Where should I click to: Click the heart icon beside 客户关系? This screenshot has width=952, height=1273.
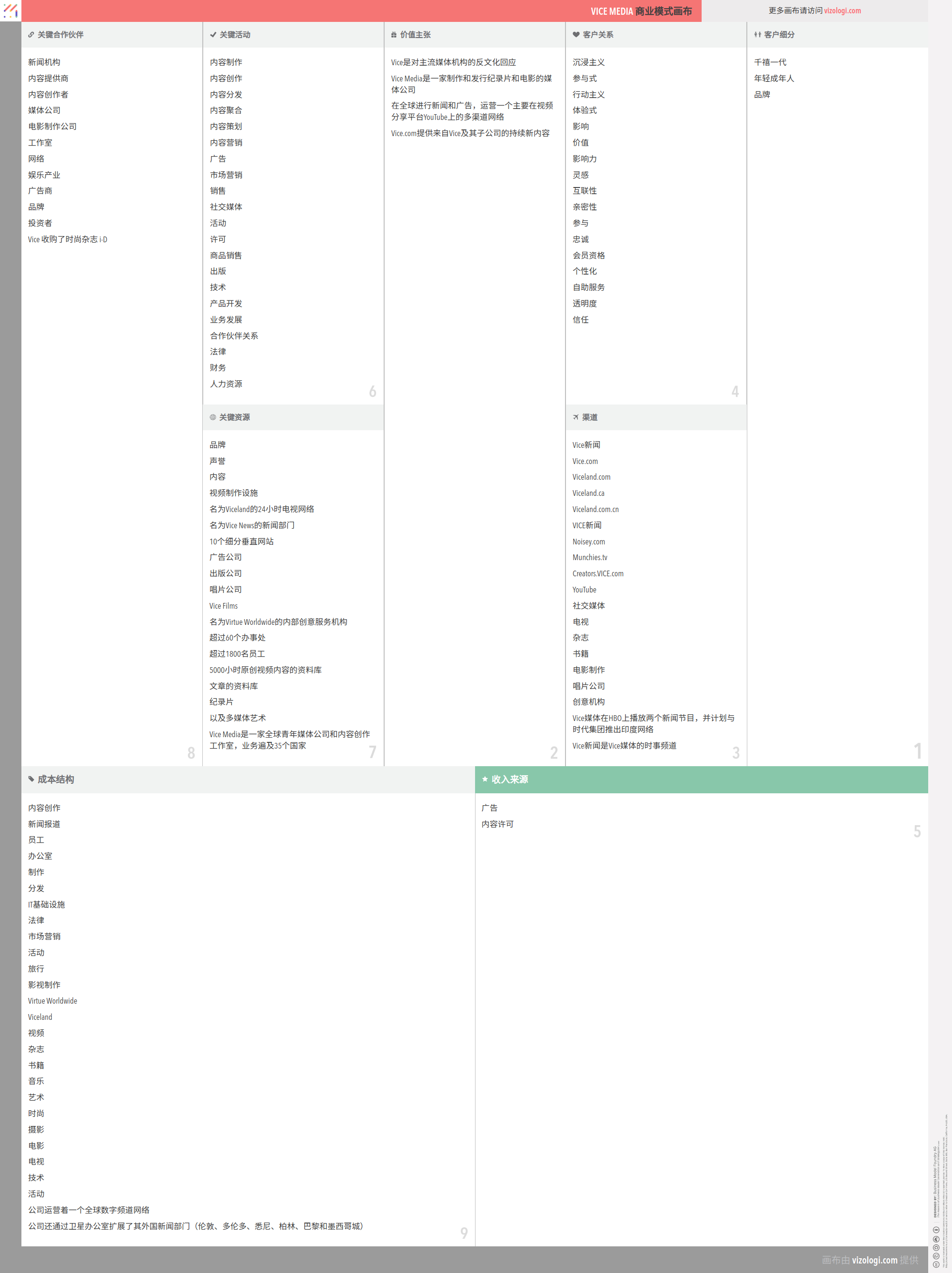tap(576, 35)
